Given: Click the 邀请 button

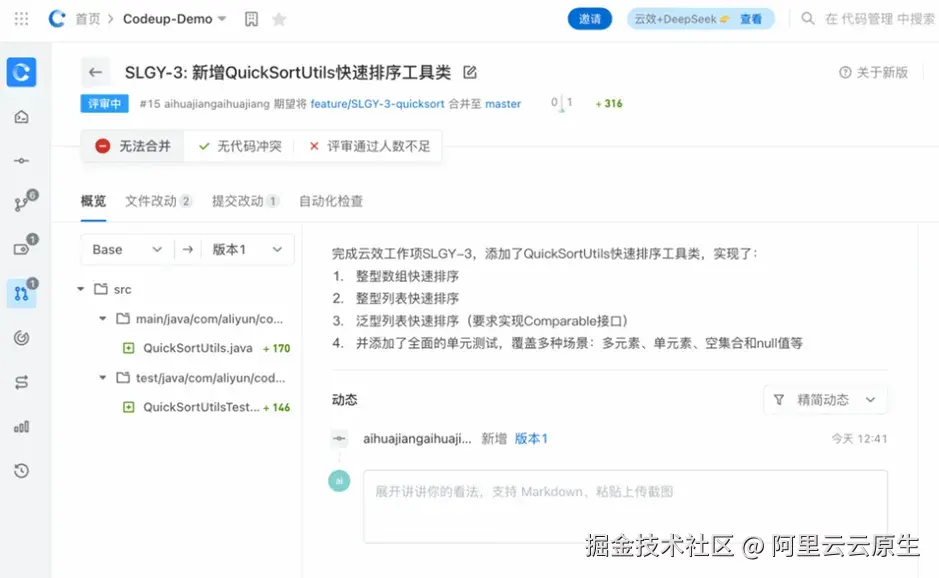Looking at the screenshot, I should coord(590,19).
